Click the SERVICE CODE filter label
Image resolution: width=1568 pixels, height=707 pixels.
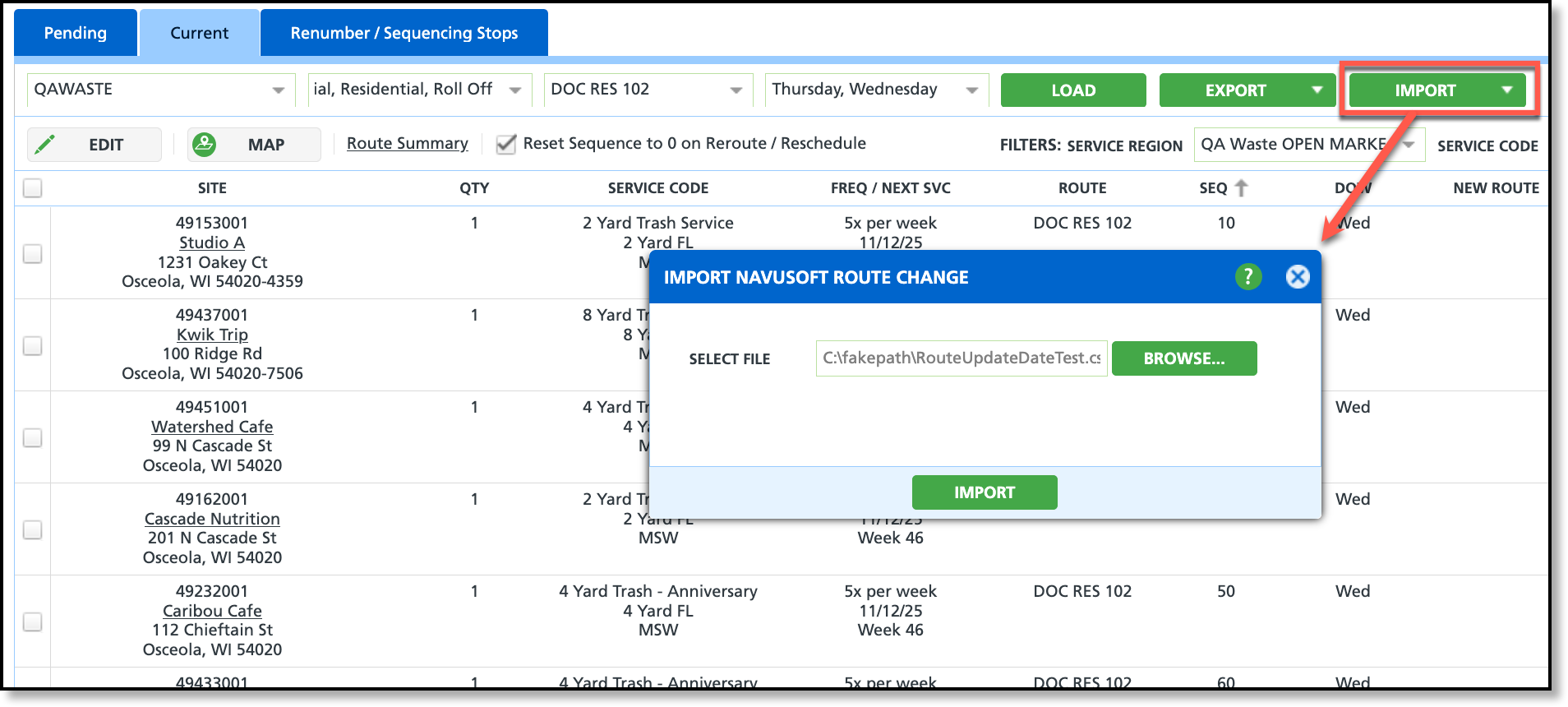click(1487, 146)
